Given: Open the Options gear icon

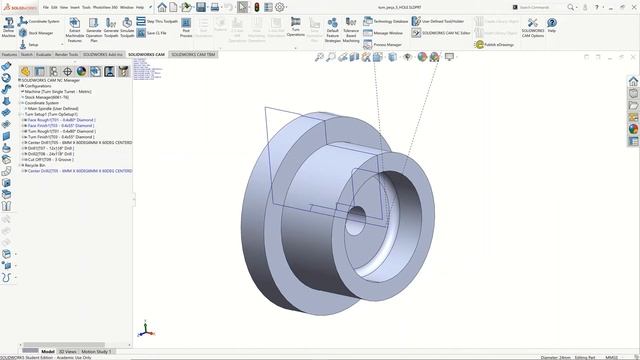Looking at the screenshot, I should 280,7.
